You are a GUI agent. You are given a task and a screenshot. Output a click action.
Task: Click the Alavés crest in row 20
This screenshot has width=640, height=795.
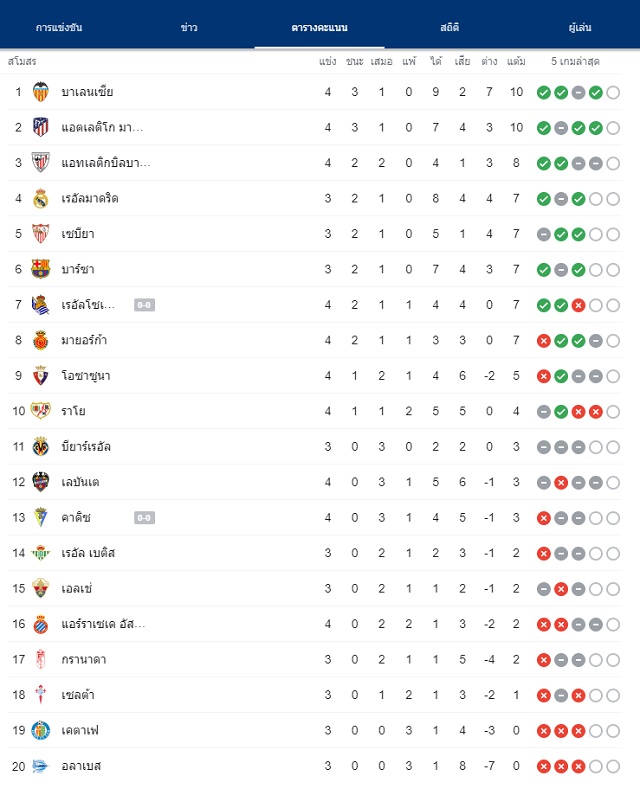click(x=41, y=766)
